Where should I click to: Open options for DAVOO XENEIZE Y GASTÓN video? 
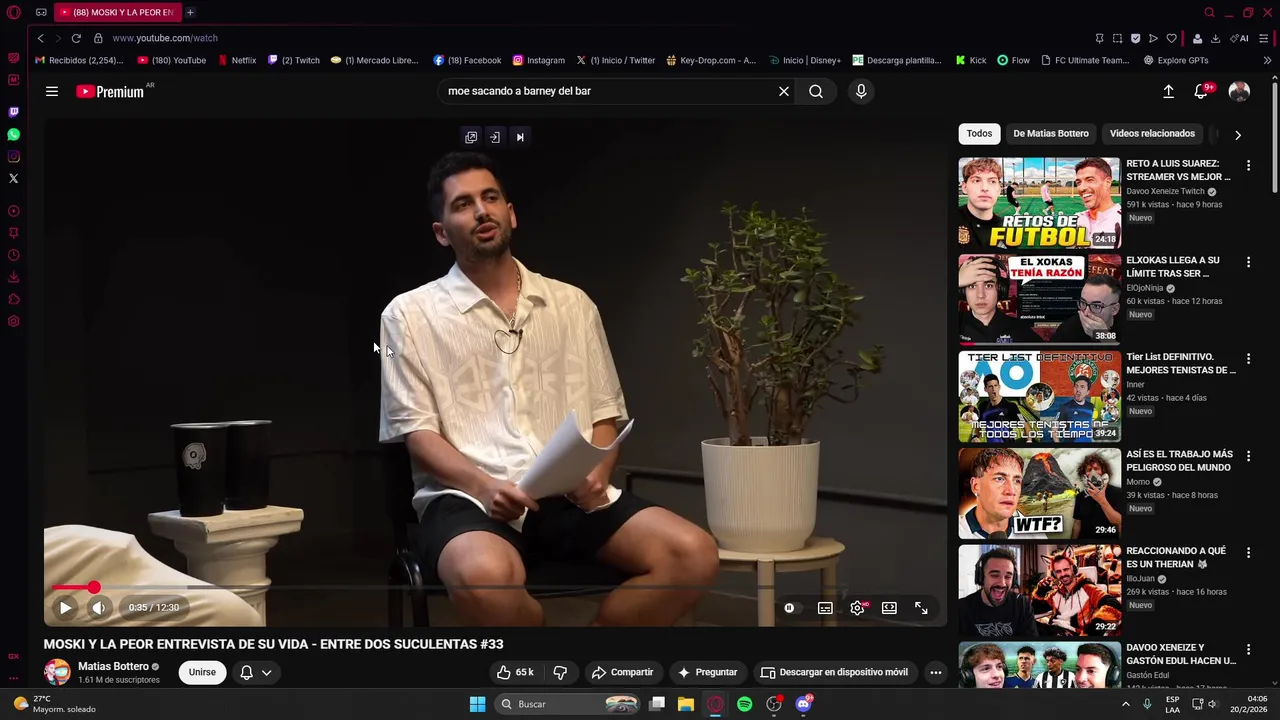pos(1248,650)
